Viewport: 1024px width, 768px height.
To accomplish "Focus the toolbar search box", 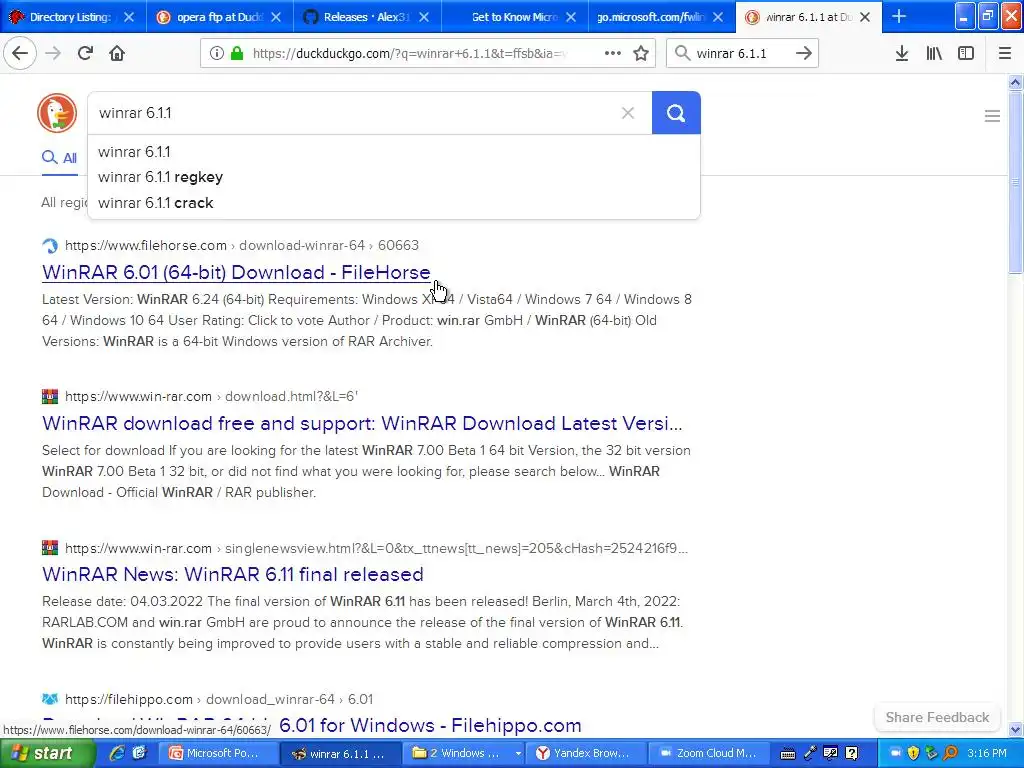I will click(743, 54).
